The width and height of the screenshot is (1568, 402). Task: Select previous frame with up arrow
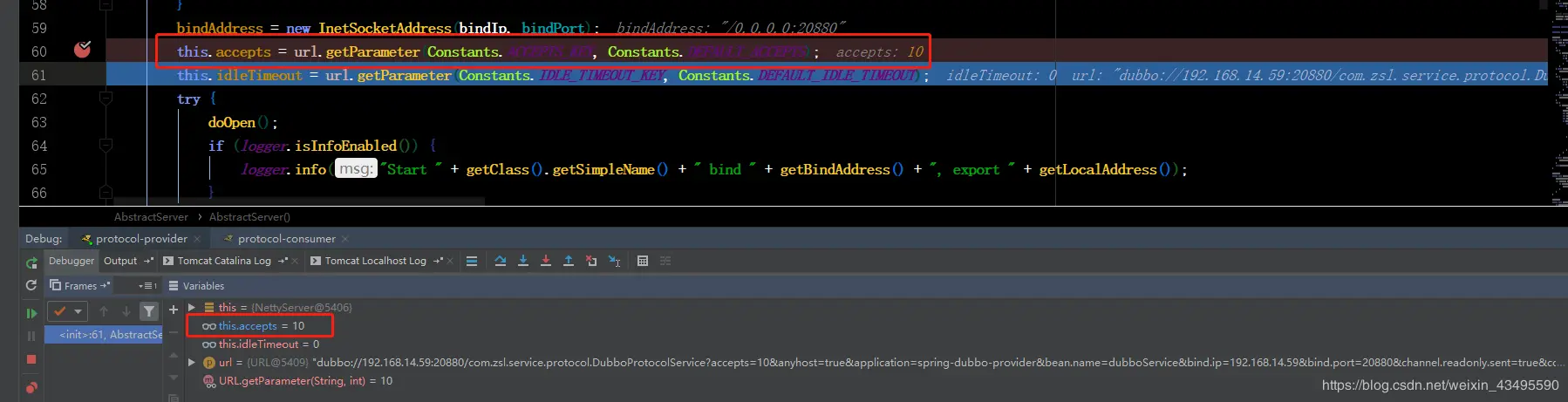(x=104, y=311)
